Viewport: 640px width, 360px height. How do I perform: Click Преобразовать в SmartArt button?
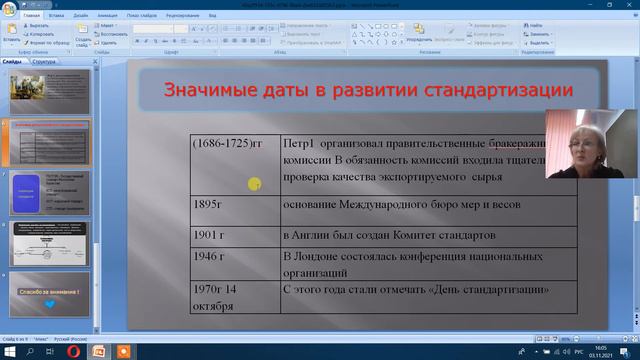pyautogui.click(x=311, y=42)
